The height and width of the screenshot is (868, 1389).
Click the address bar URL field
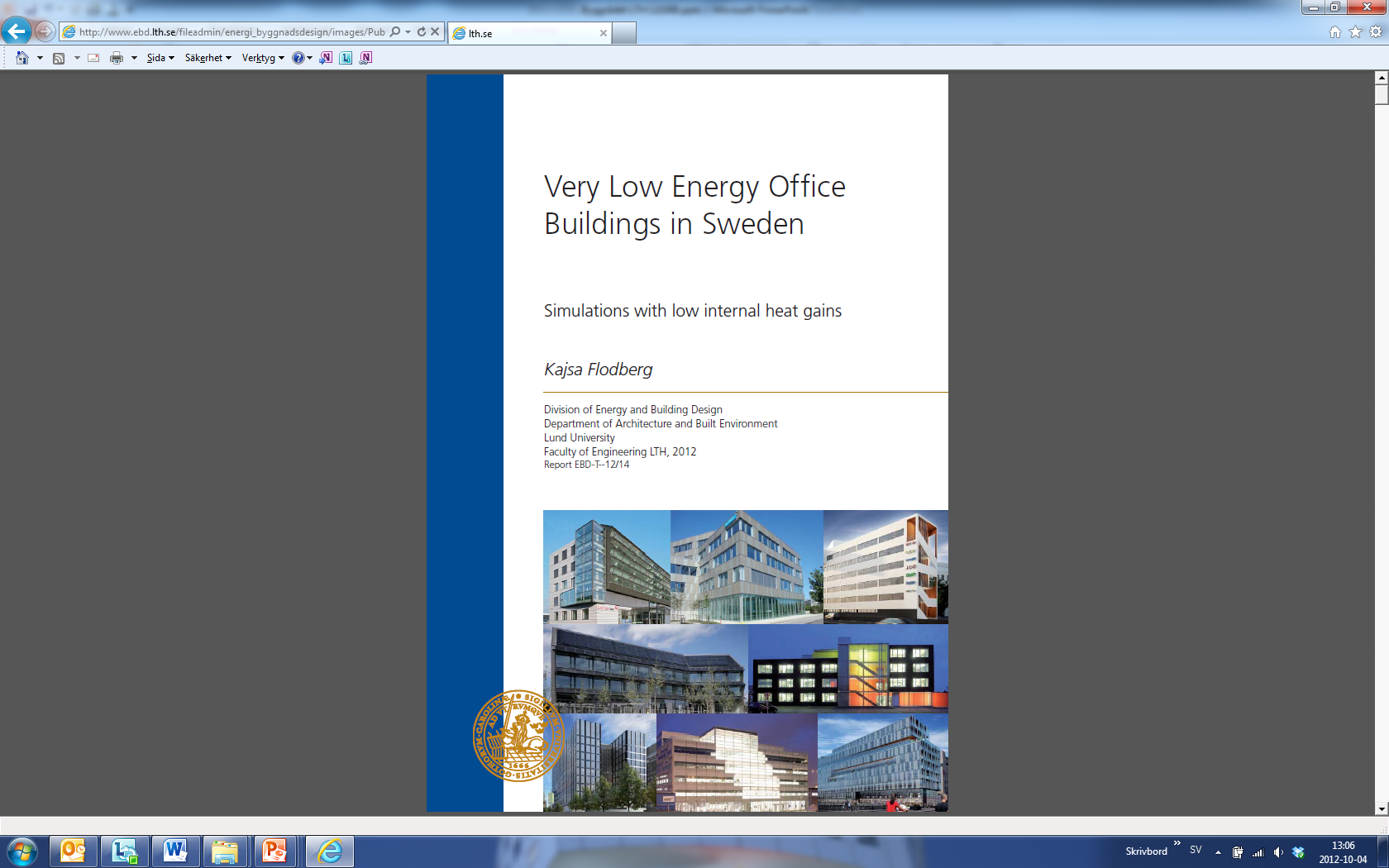(x=231, y=32)
